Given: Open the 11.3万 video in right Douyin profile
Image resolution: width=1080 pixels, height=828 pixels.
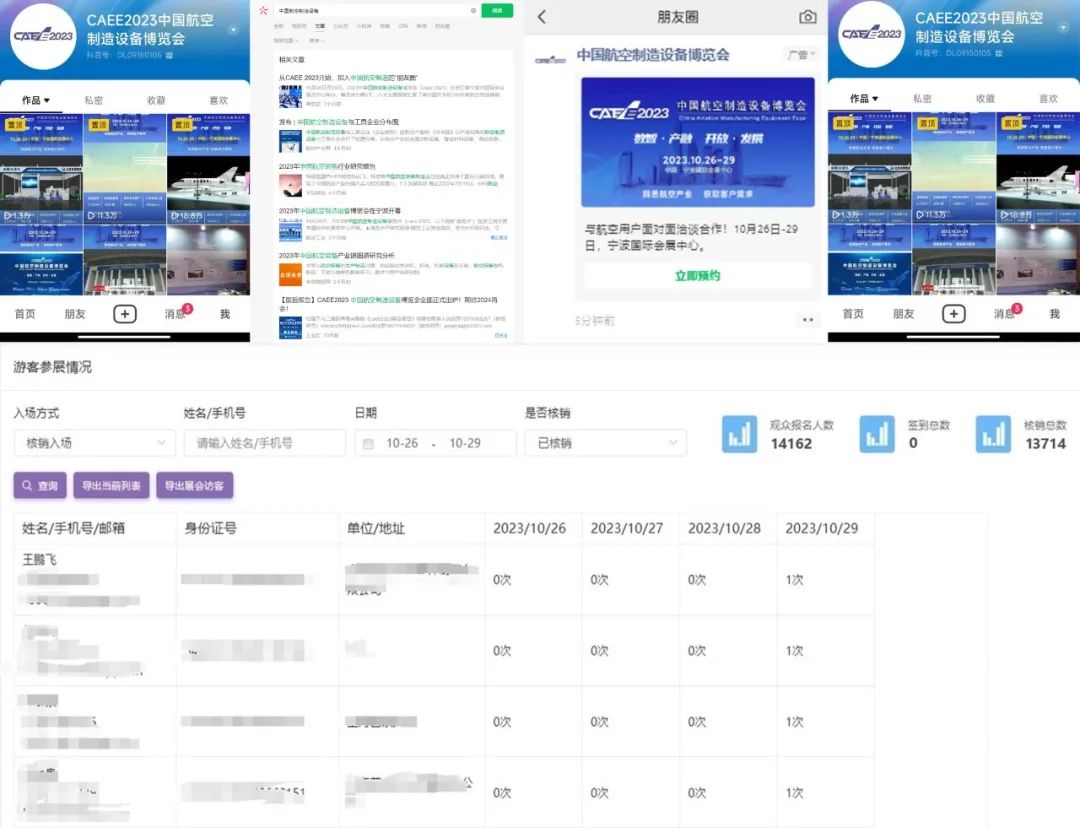Looking at the screenshot, I should pyautogui.click(x=954, y=169).
